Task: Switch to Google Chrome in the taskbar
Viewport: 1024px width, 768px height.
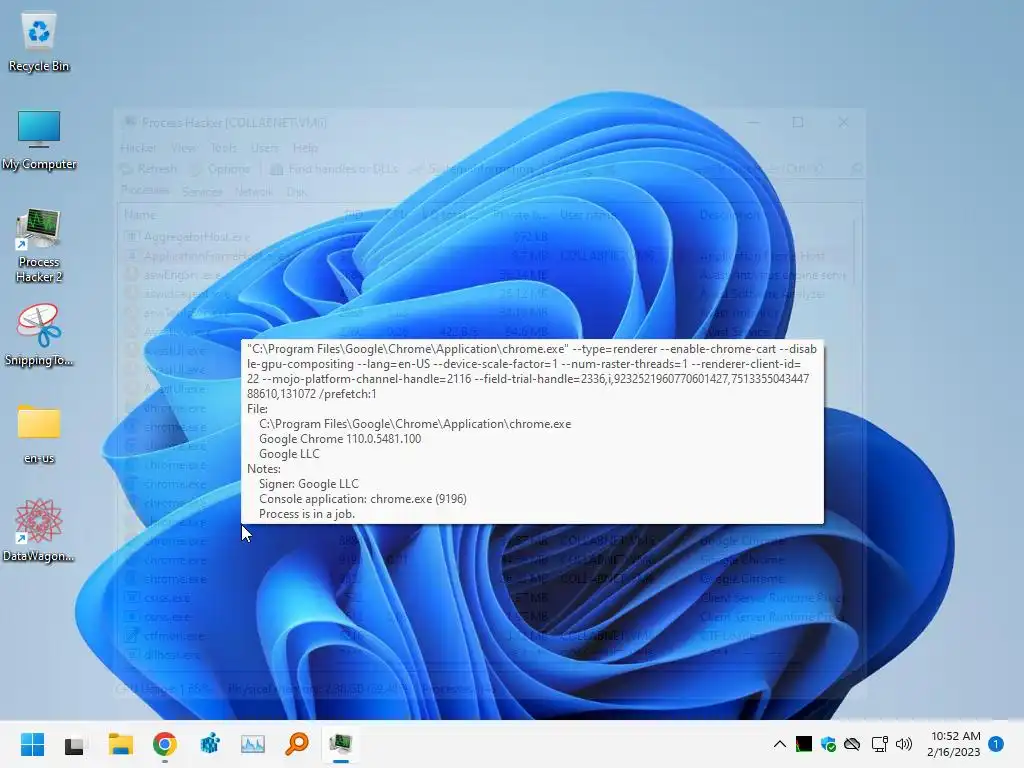Action: (x=165, y=744)
